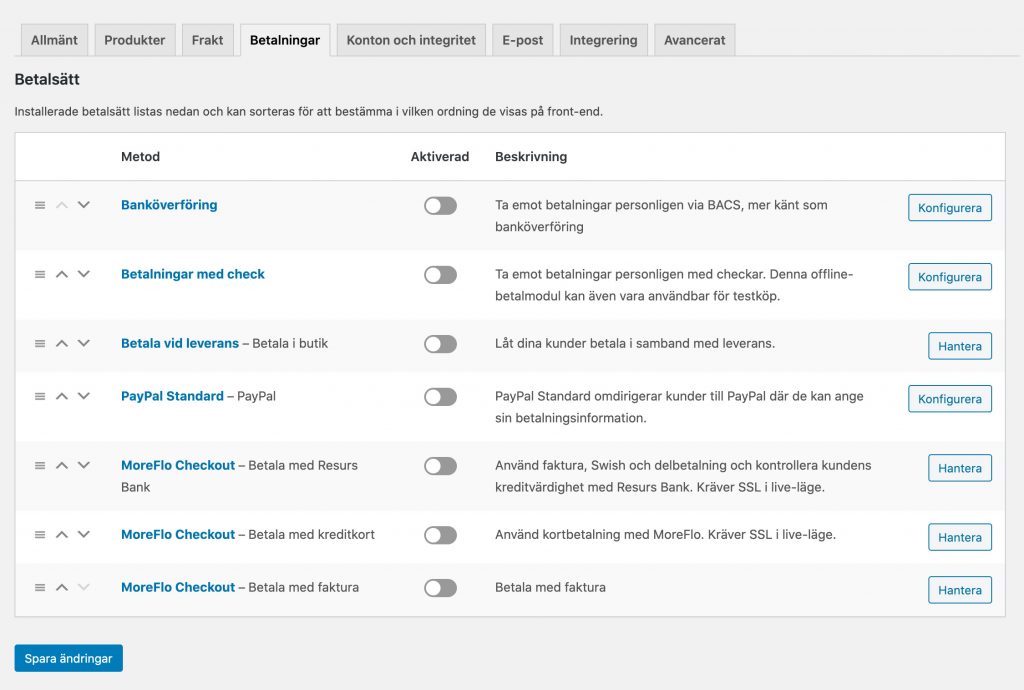The image size is (1024, 690).
Task: Click the Beskrivning column header
Action: (x=531, y=157)
